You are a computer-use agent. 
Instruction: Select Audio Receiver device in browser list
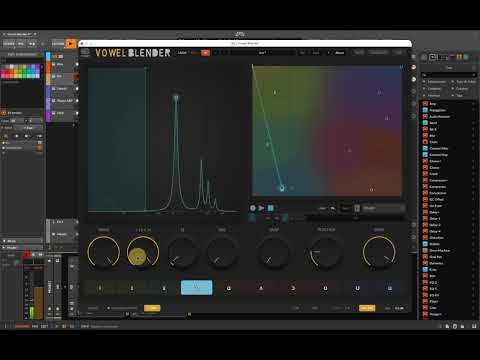(448, 116)
